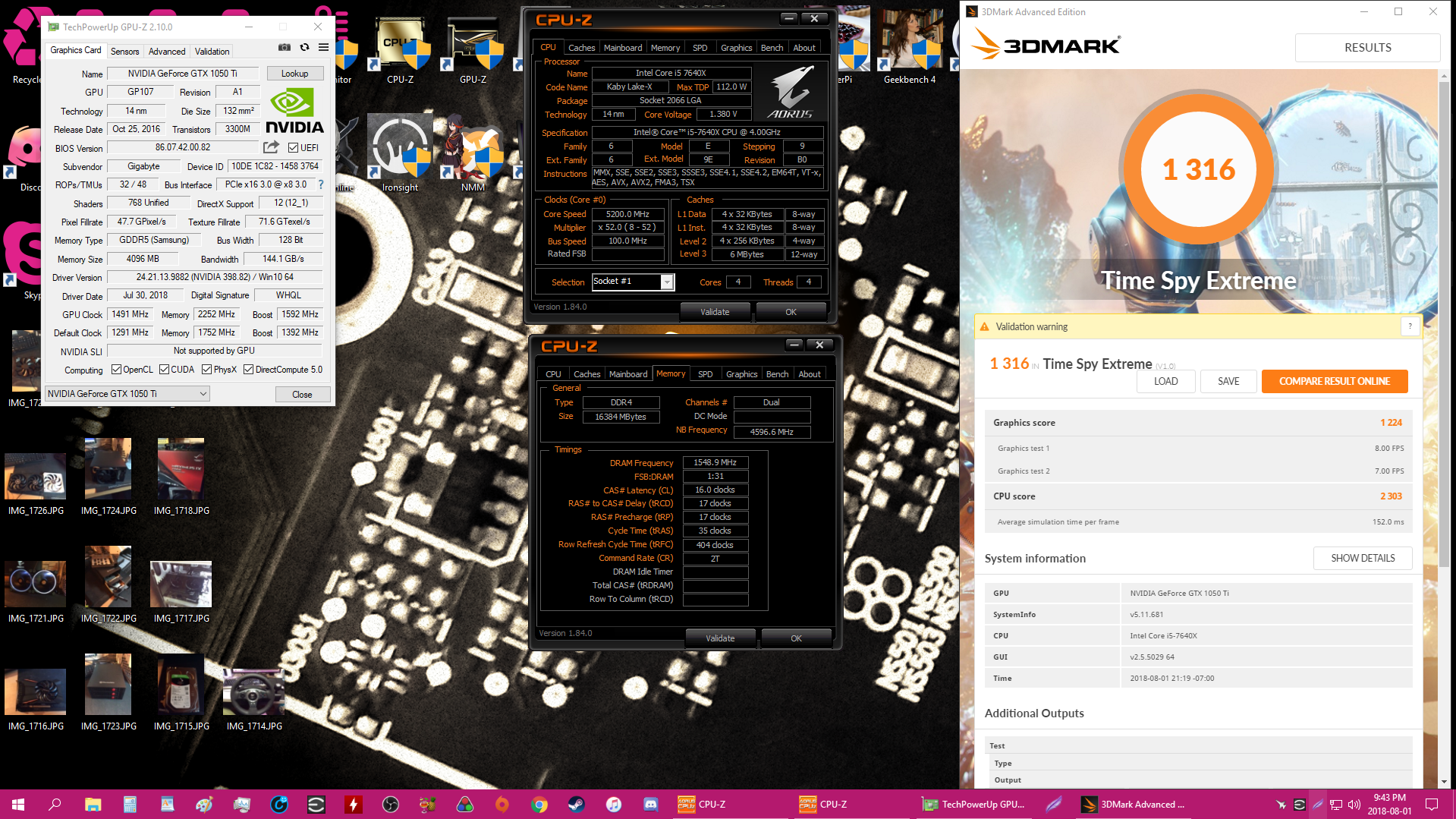This screenshot has height=819, width=1456.
Task: Open the notification action center icon
Action: [1432, 804]
